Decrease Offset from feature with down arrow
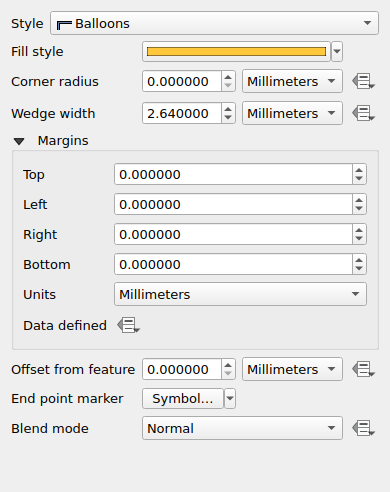This screenshot has width=390, height=492. pyautogui.click(x=228, y=374)
